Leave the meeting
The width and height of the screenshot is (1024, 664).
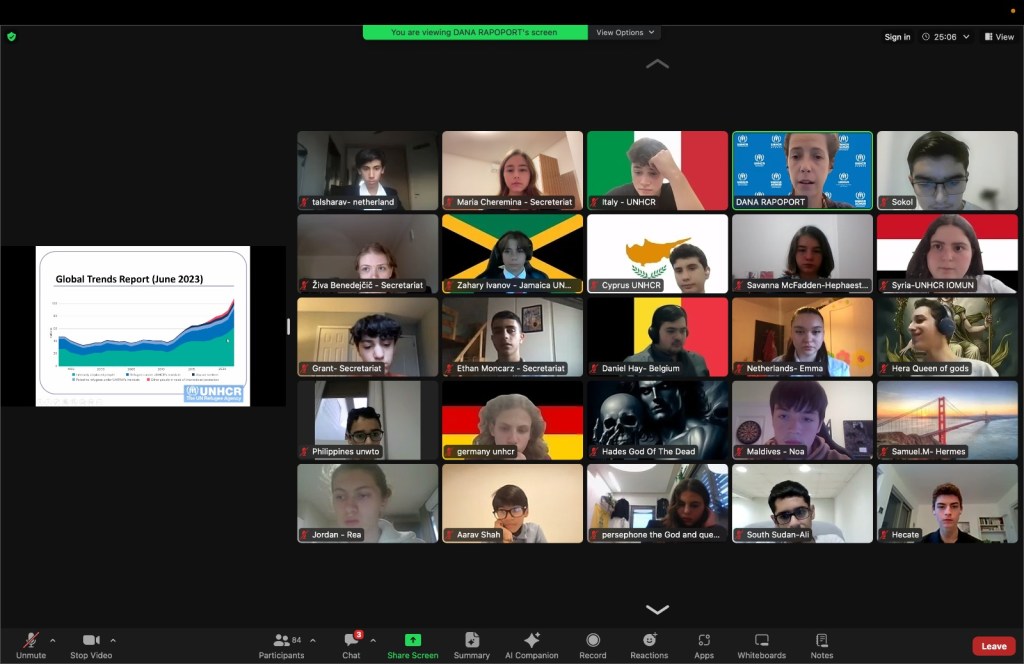993,646
